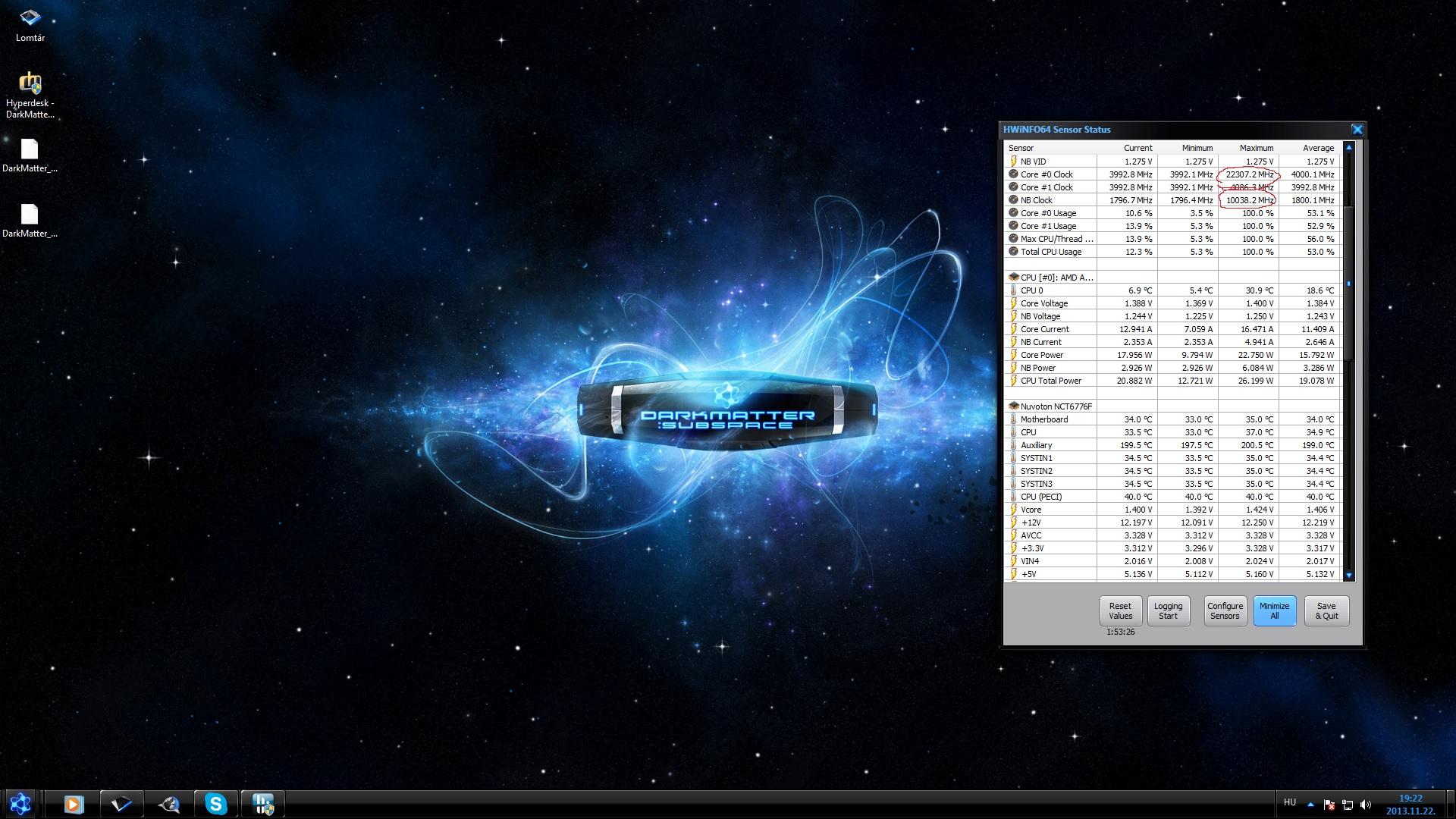Select the CPU 0 temperature row
Image resolution: width=1456 pixels, height=819 pixels.
1173,290
